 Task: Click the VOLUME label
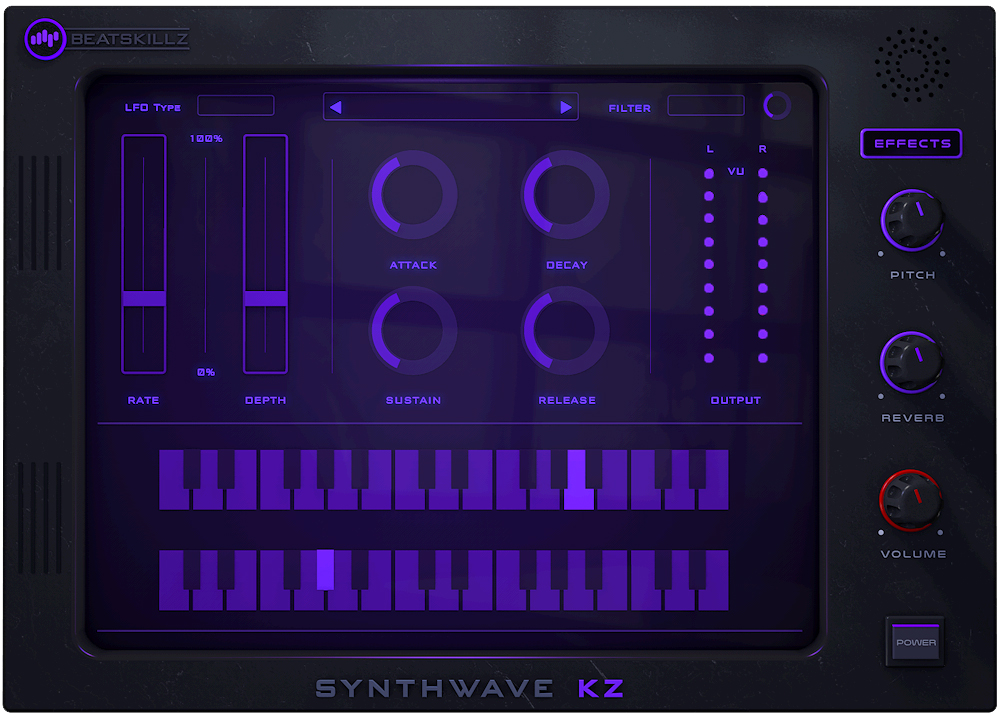[913, 554]
